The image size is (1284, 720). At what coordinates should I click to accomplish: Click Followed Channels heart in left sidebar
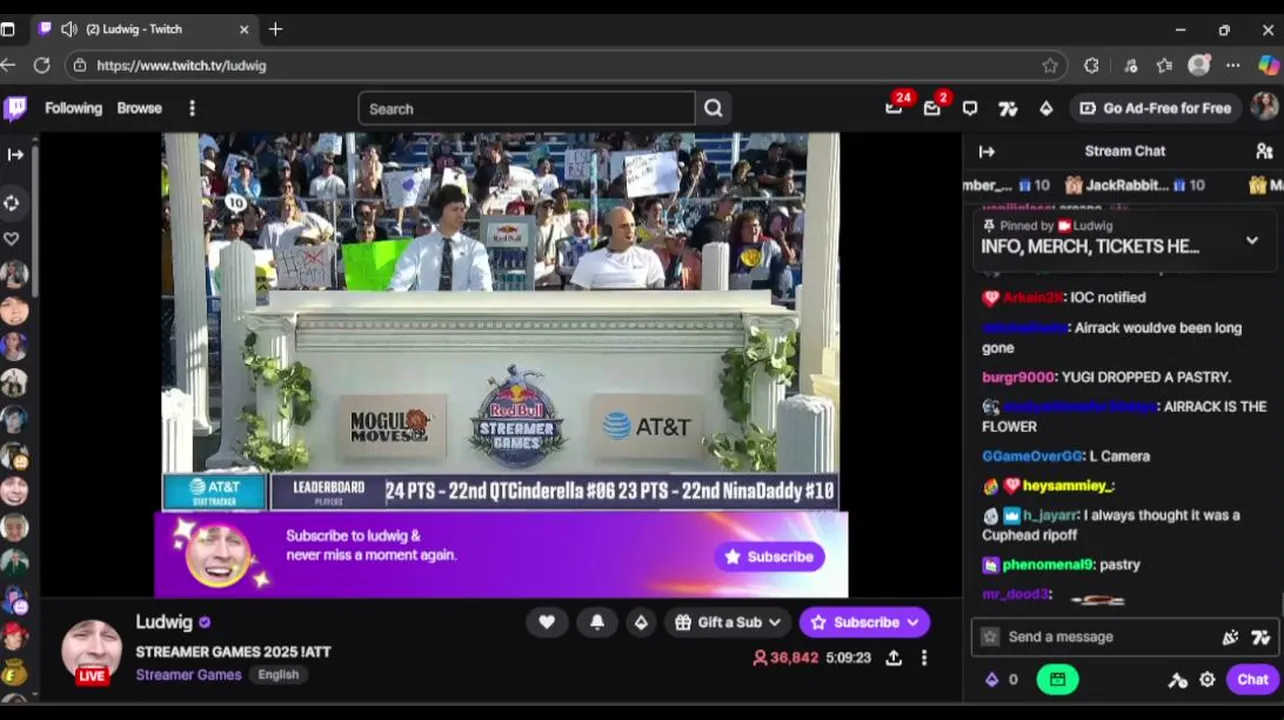pos(12,239)
